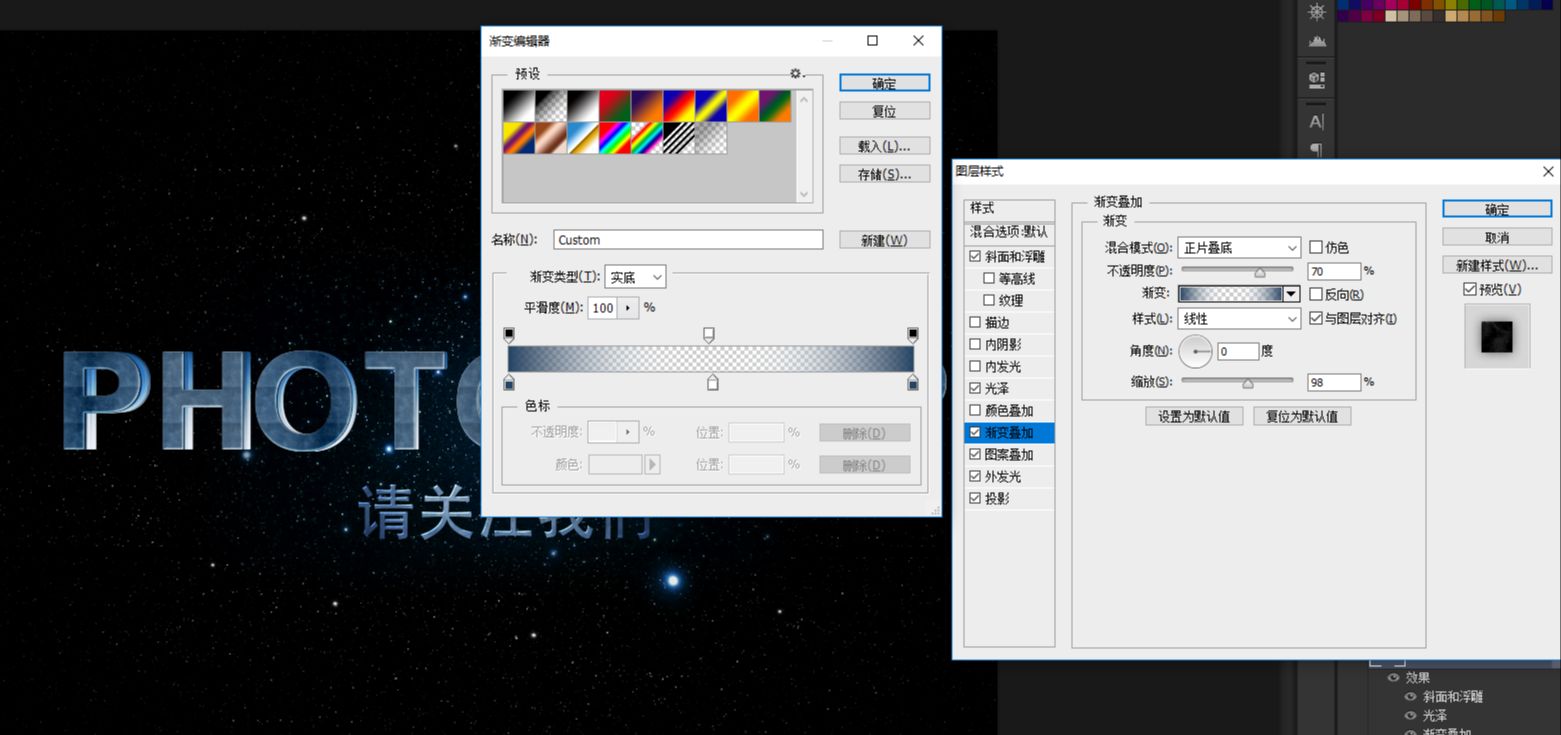Open the Histogram panel icon
The height and width of the screenshot is (735, 1561).
pos(1317,42)
